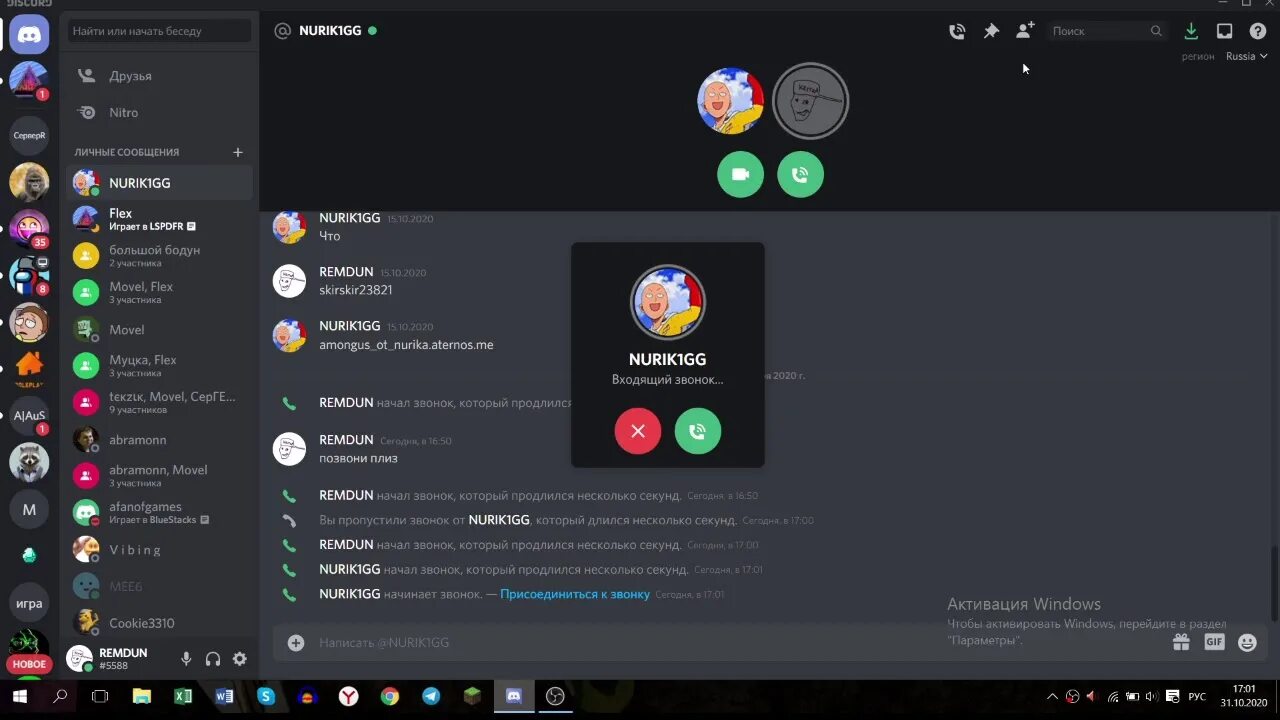Screen dimensions: 1280x720
Task: Accept the incoming call from NURIK1GG
Action: [698, 431]
